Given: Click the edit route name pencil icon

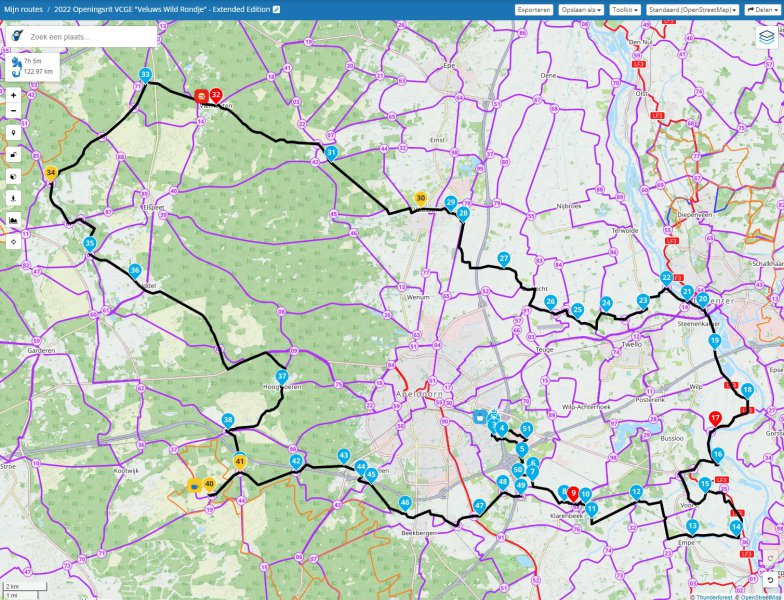Looking at the screenshot, I should pos(277,9).
